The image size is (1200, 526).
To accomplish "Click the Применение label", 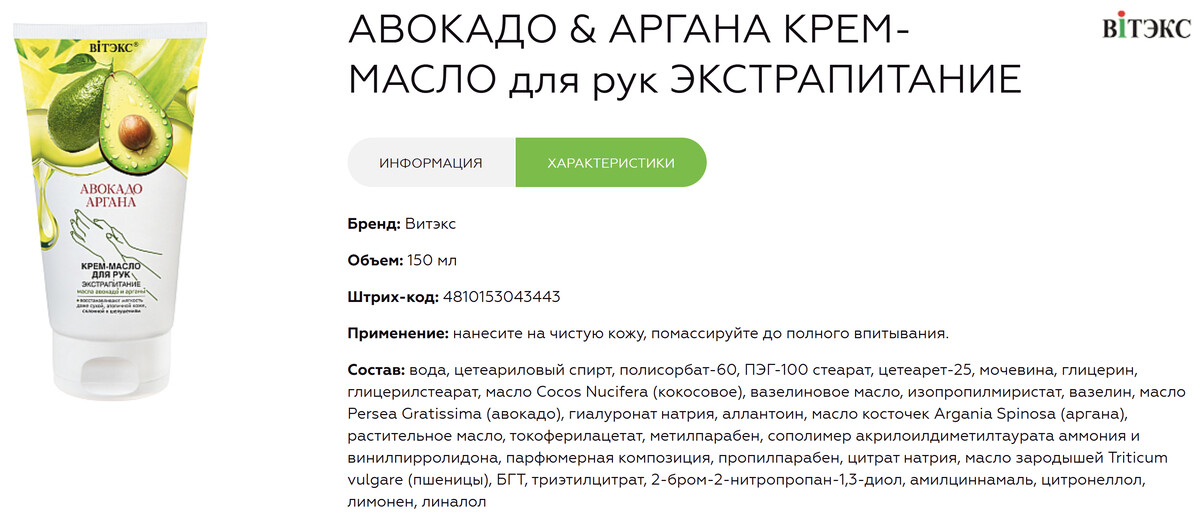I will point(397,333).
